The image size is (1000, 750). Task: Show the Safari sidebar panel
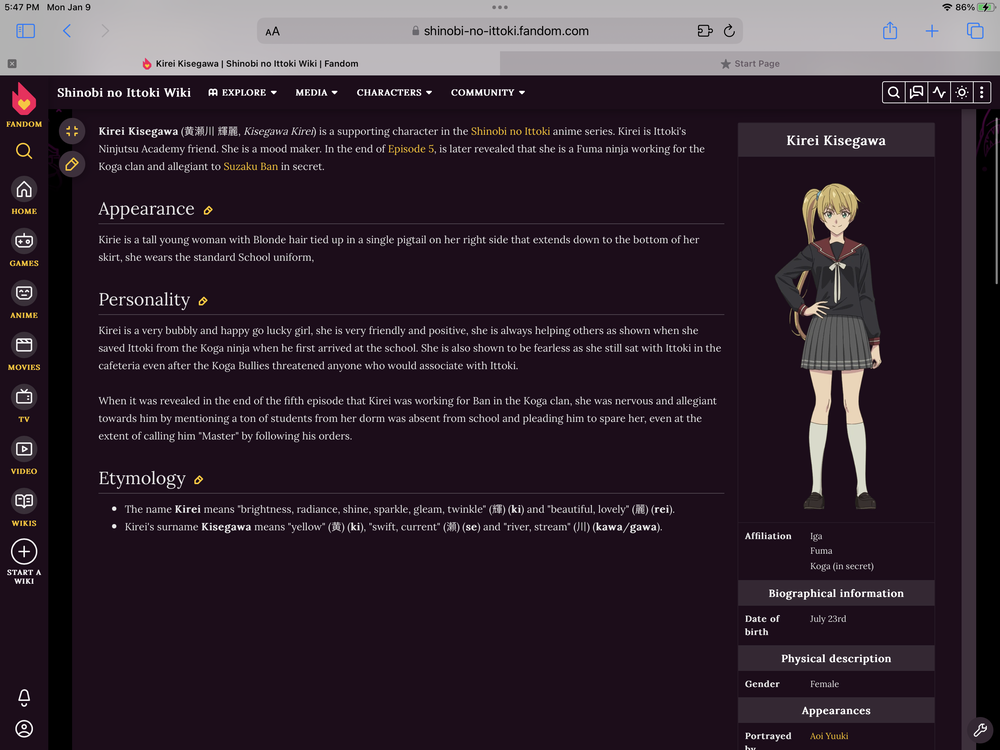point(26,31)
